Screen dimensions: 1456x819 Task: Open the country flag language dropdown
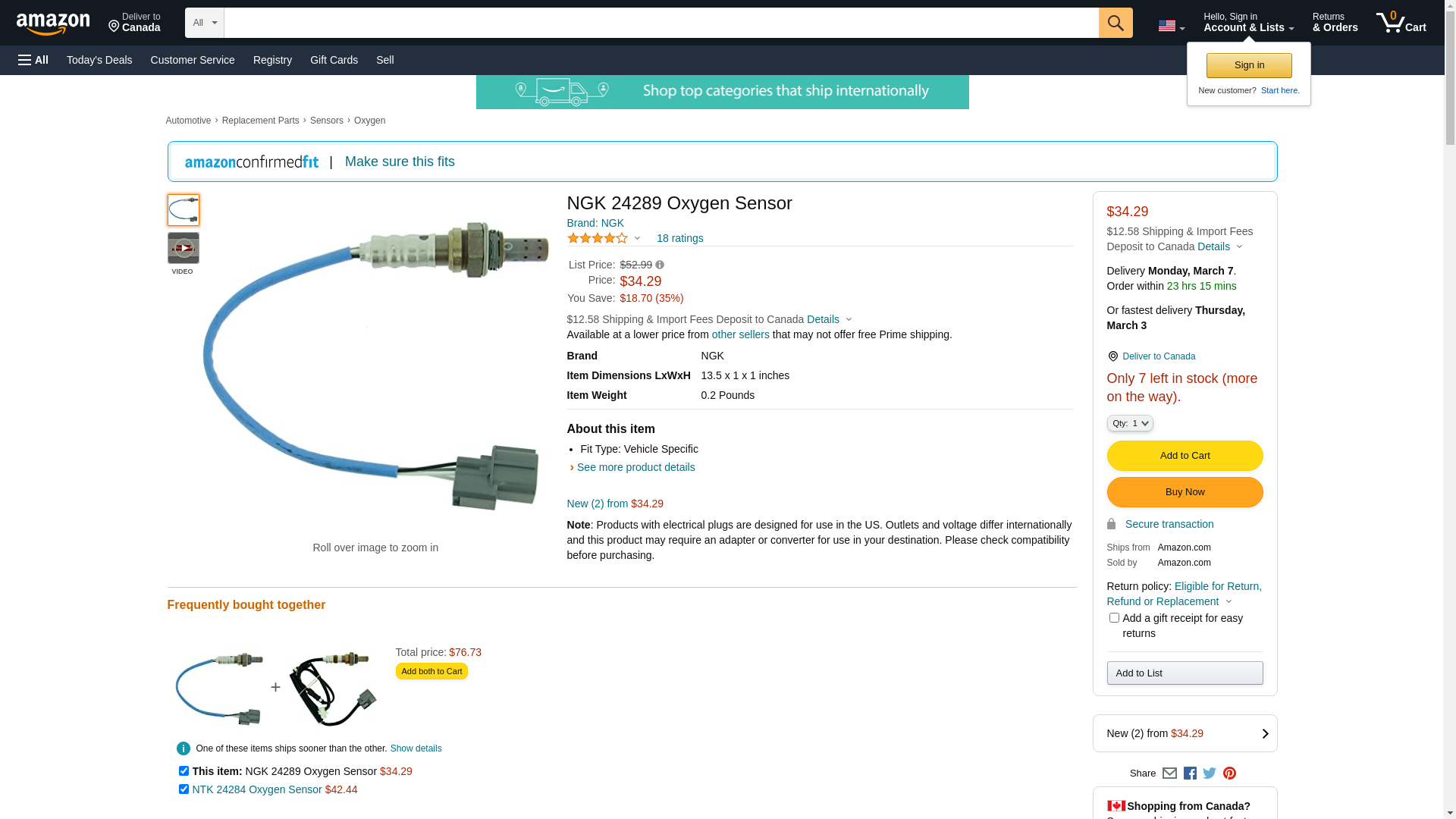(1171, 27)
